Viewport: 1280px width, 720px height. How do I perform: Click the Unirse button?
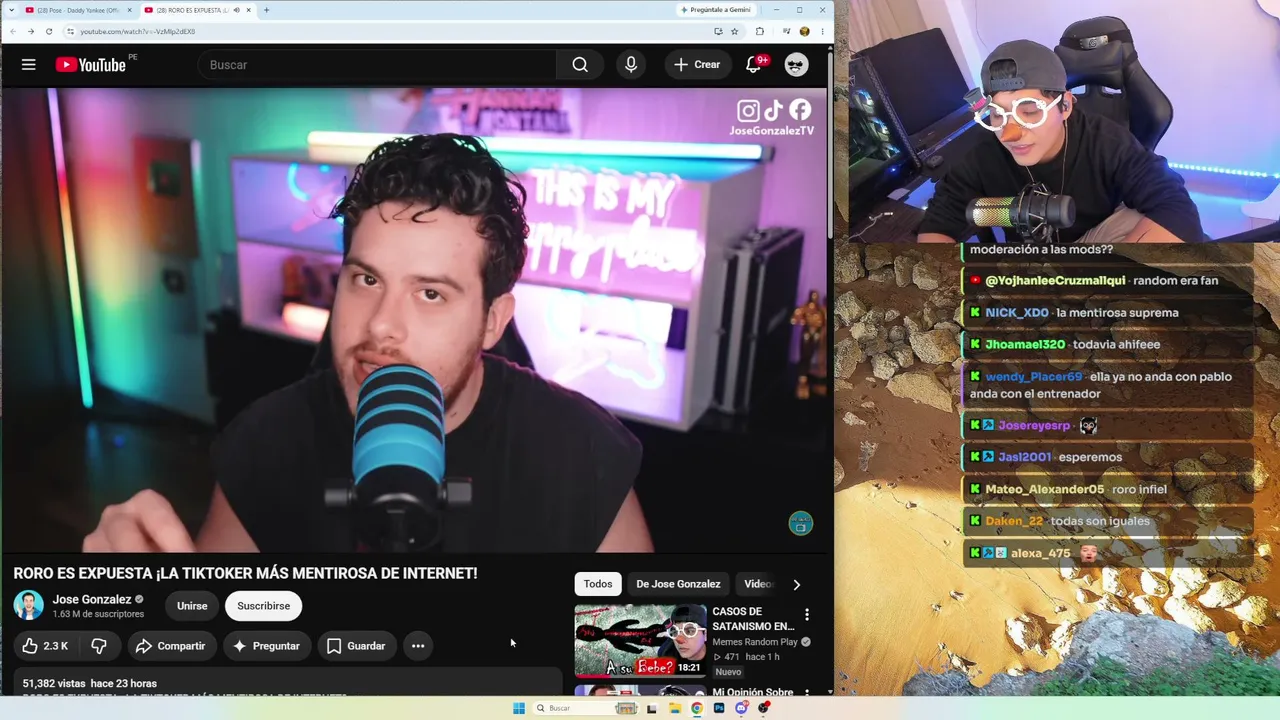point(192,606)
